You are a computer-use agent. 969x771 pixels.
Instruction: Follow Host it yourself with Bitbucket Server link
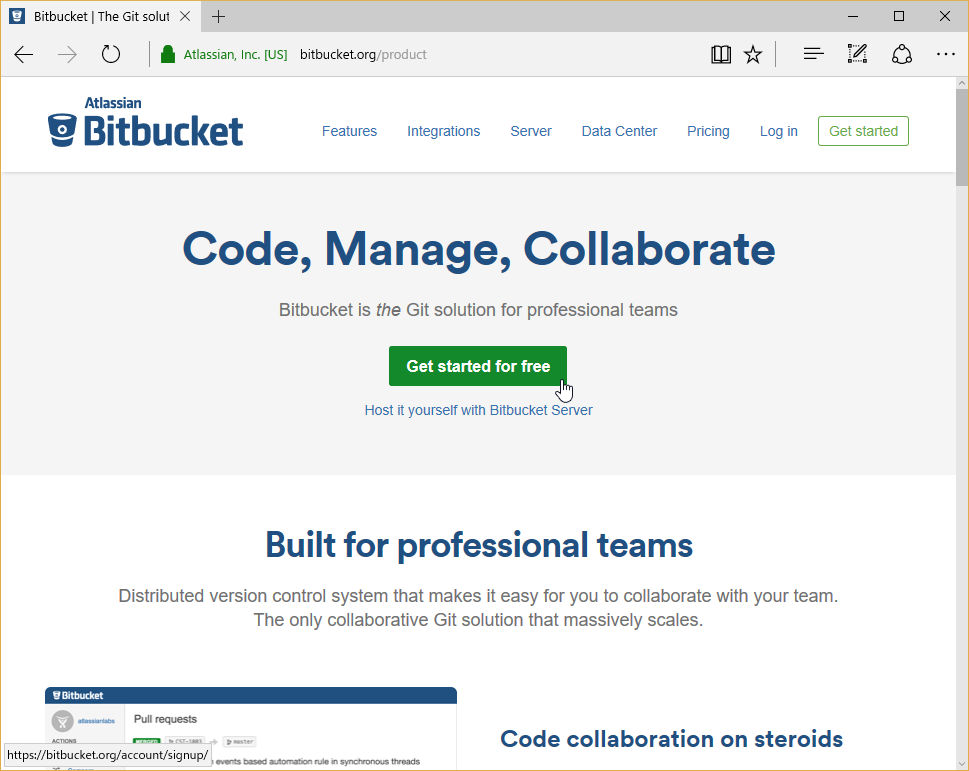(478, 410)
